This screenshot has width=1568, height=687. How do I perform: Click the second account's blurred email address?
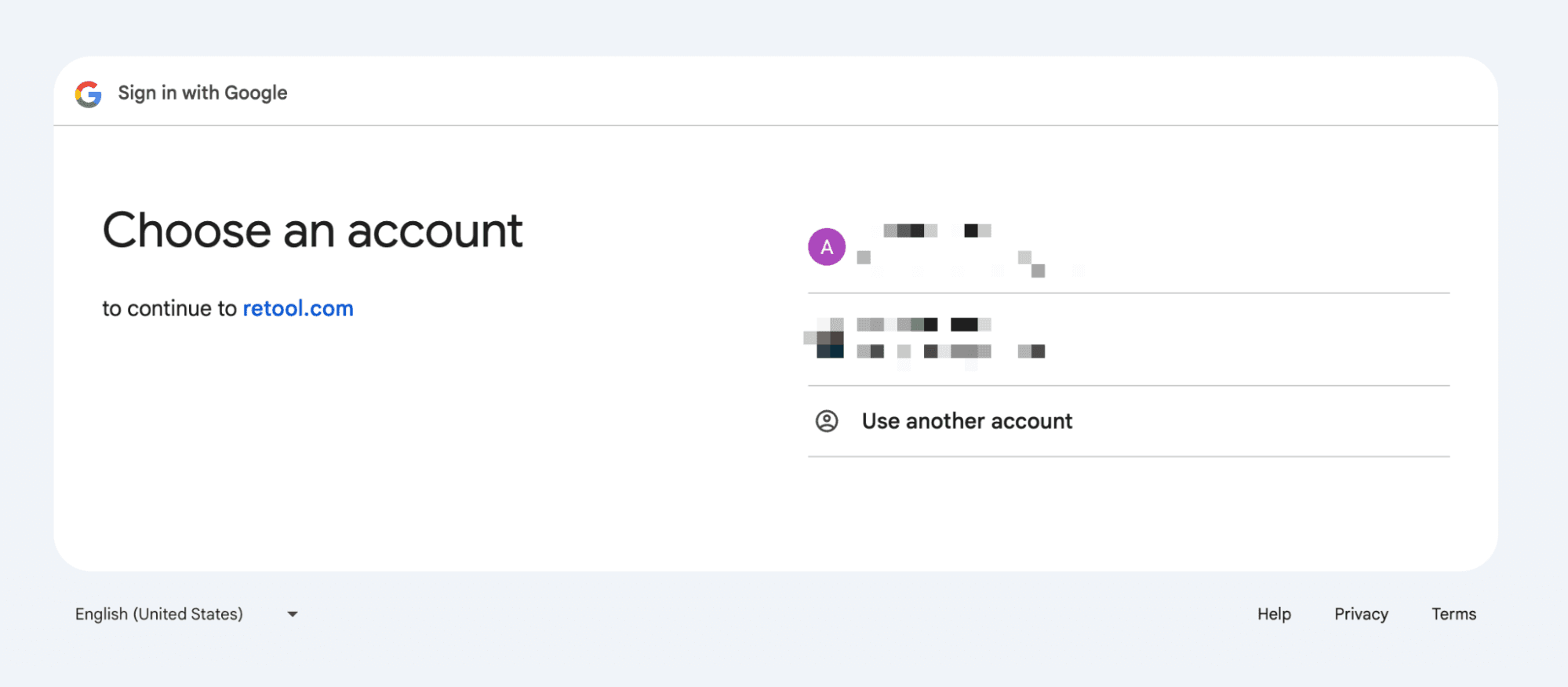pyautogui.click(x=951, y=351)
